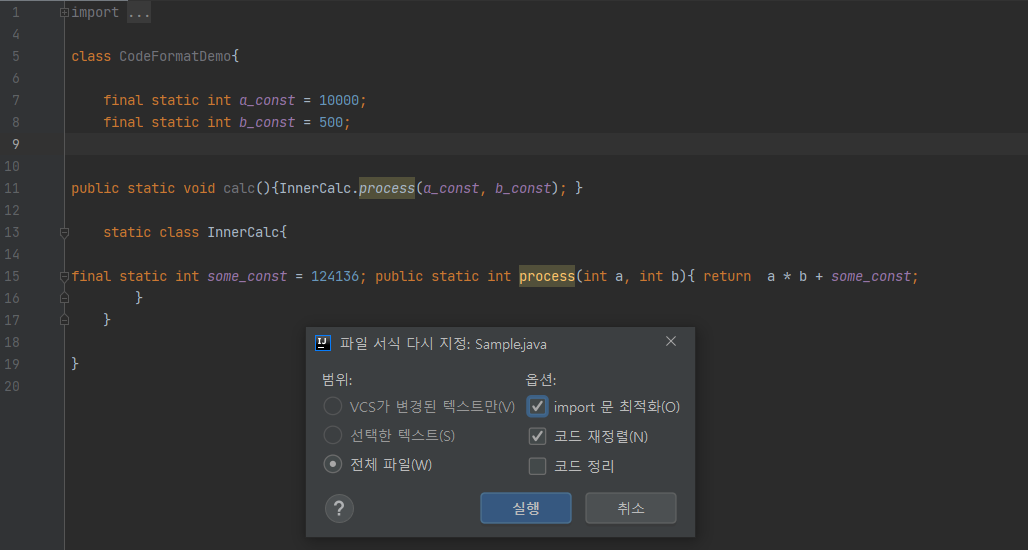This screenshot has height=550, width=1028.
Task: Expand the folded import block
Action: point(64,12)
